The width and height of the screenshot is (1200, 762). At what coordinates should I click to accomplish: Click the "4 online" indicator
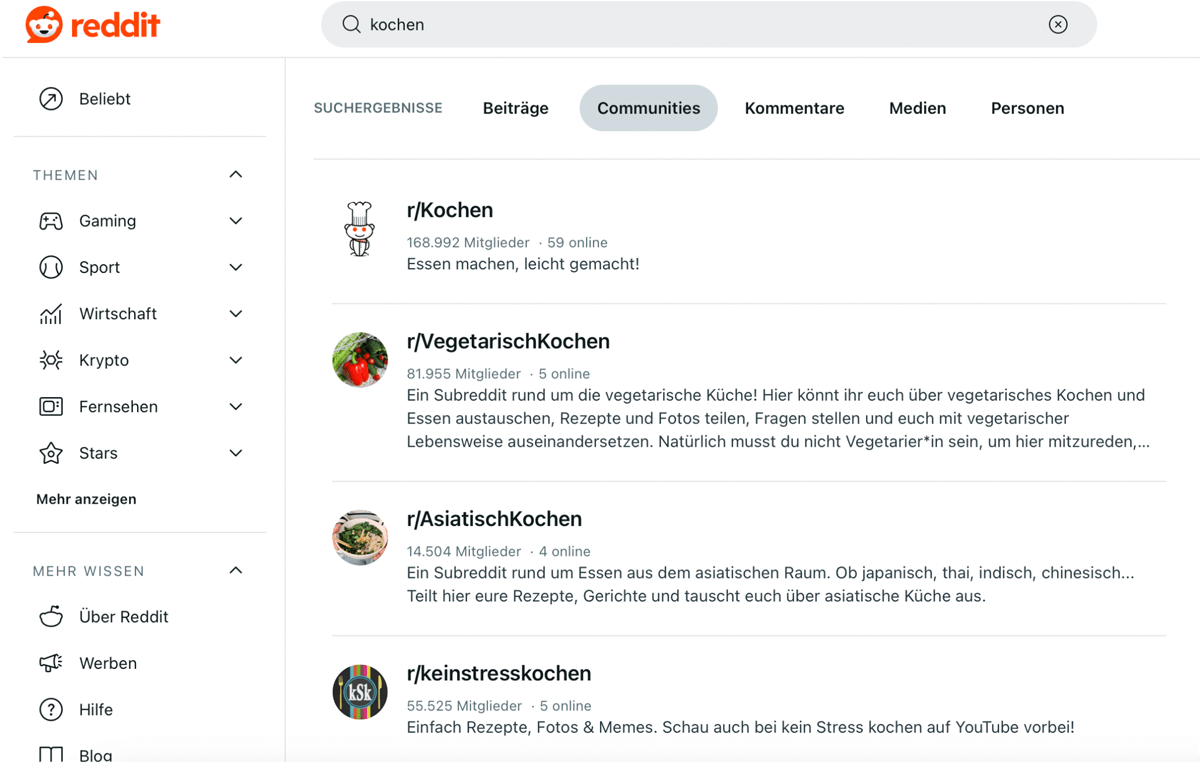pyautogui.click(x=565, y=551)
